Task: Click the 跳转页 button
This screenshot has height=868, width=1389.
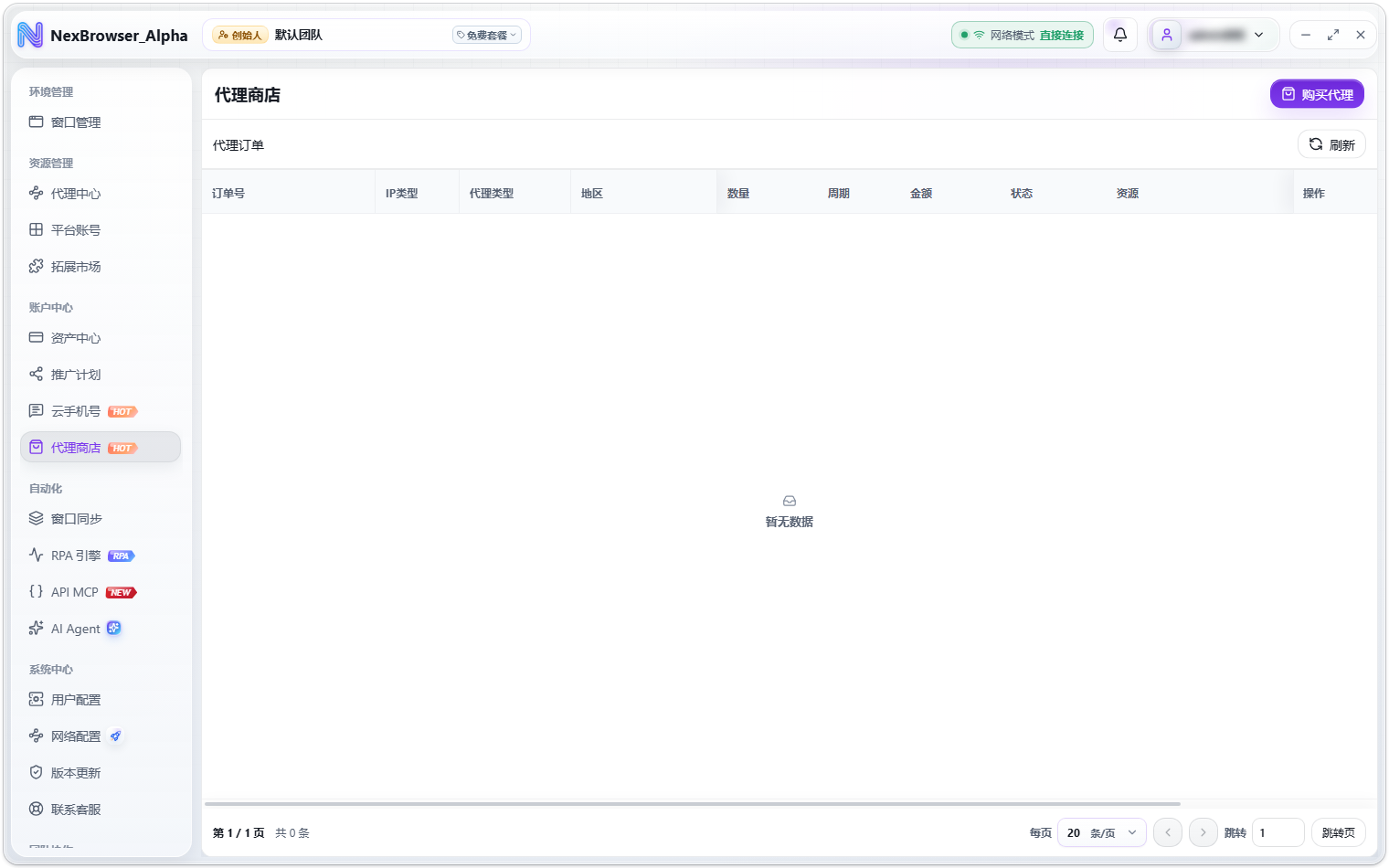Action: [x=1339, y=833]
